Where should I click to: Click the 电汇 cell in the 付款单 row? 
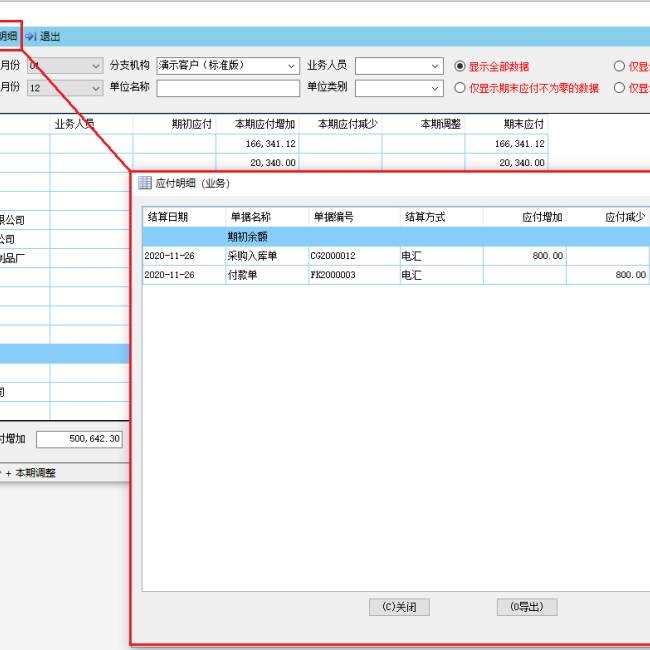(441, 275)
